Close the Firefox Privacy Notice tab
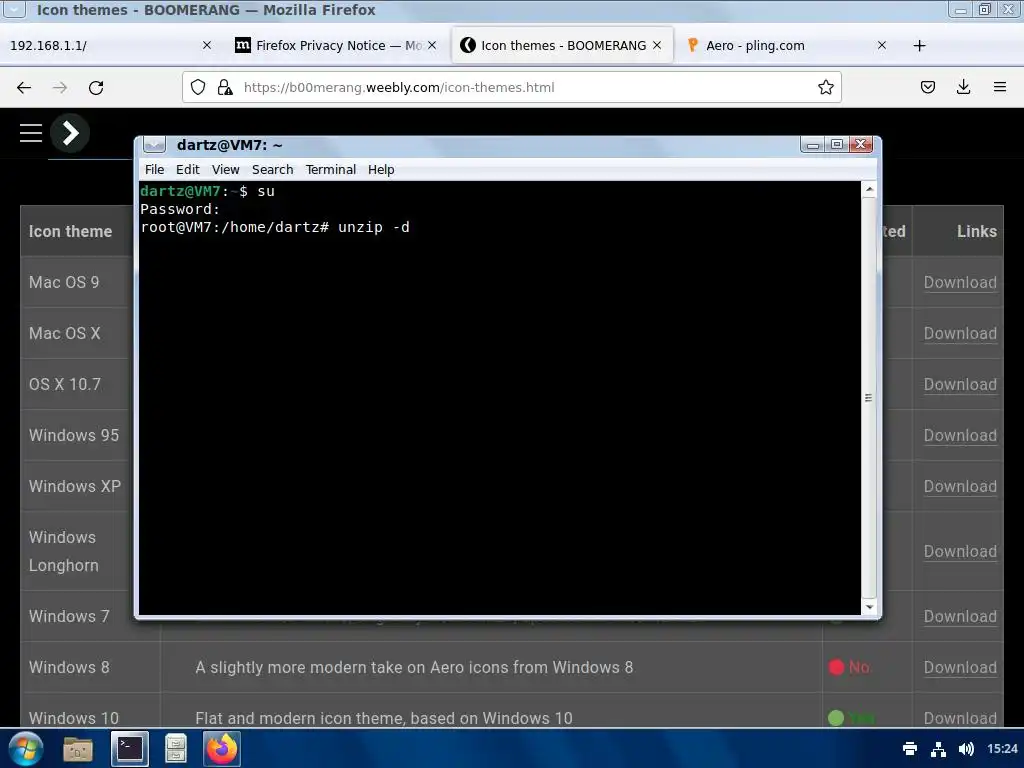 (432, 45)
